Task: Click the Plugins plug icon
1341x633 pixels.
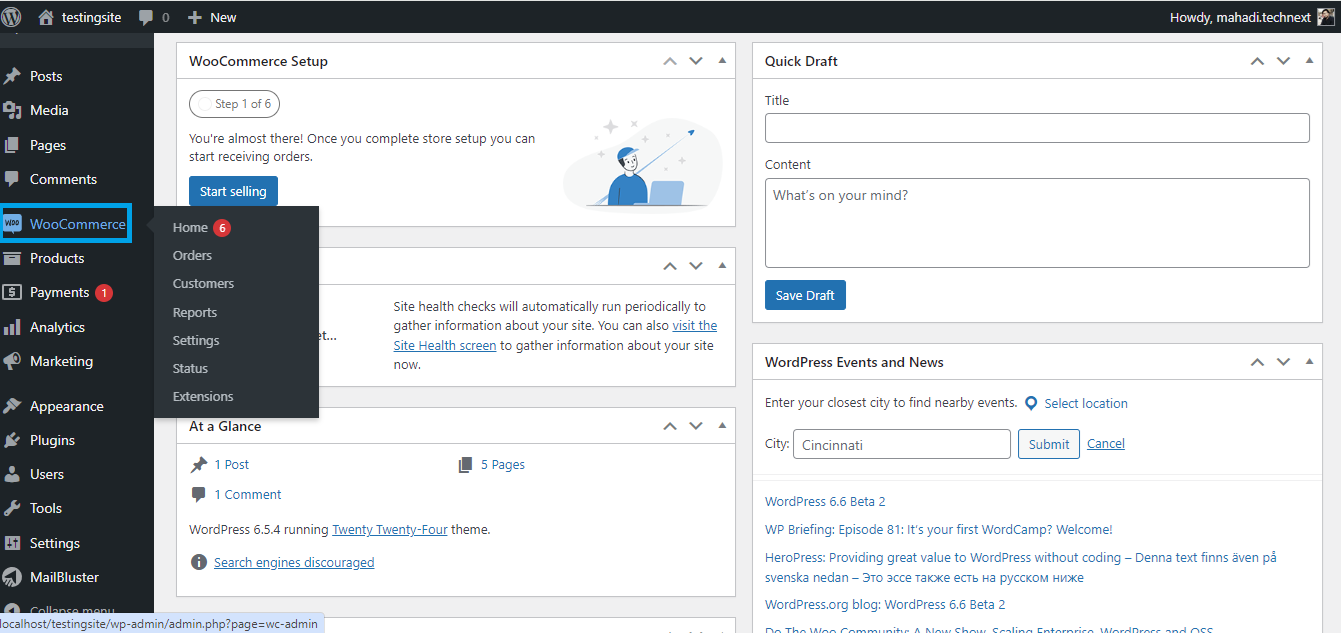Action: click(x=13, y=440)
